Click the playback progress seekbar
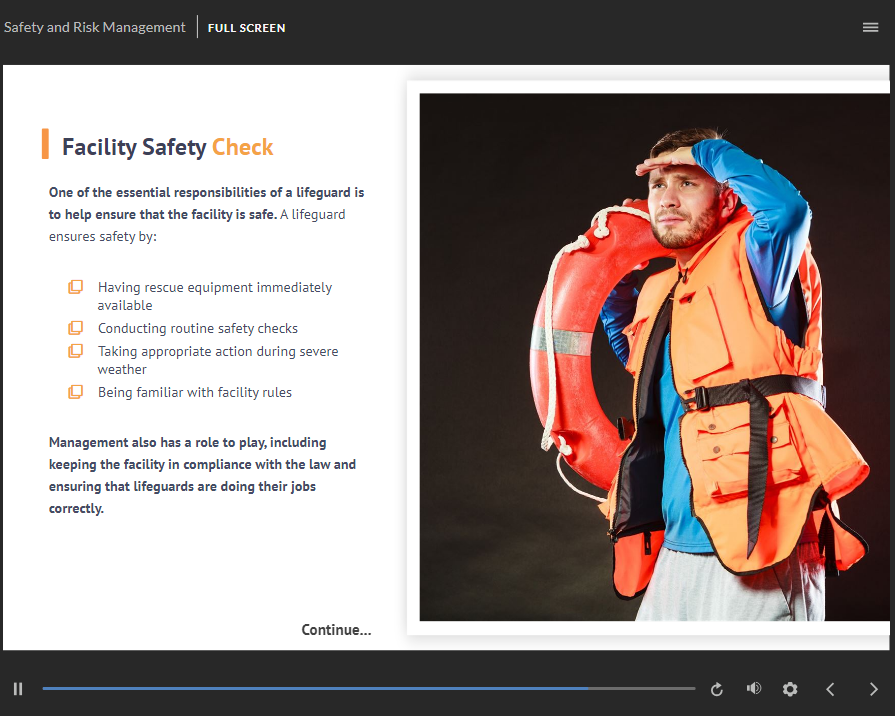The image size is (895, 716). pyautogui.click(x=369, y=689)
